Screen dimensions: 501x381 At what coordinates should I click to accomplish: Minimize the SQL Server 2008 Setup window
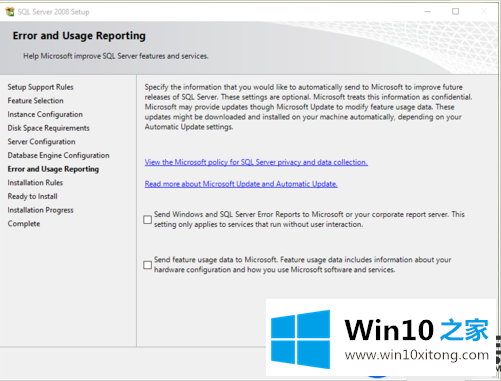pyautogui.click(x=428, y=12)
